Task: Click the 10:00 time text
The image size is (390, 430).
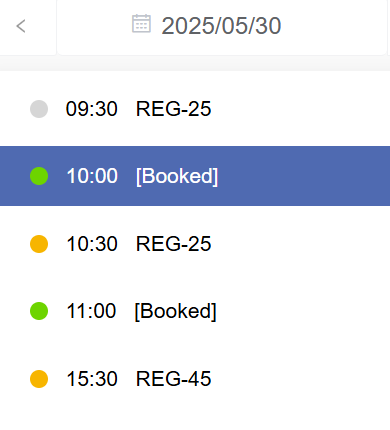Action: 92,176
